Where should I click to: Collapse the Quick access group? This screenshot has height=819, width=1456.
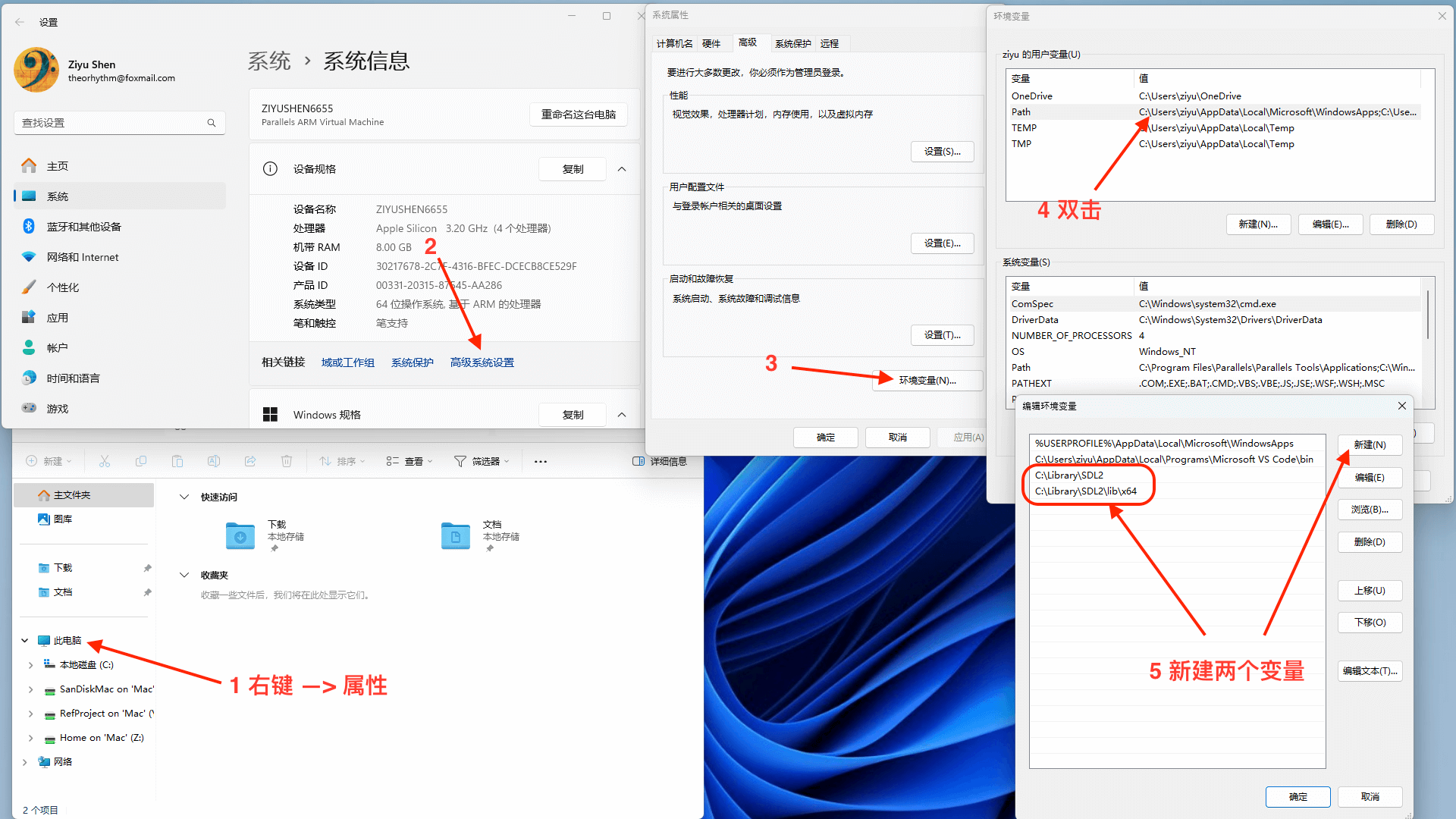pos(184,497)
